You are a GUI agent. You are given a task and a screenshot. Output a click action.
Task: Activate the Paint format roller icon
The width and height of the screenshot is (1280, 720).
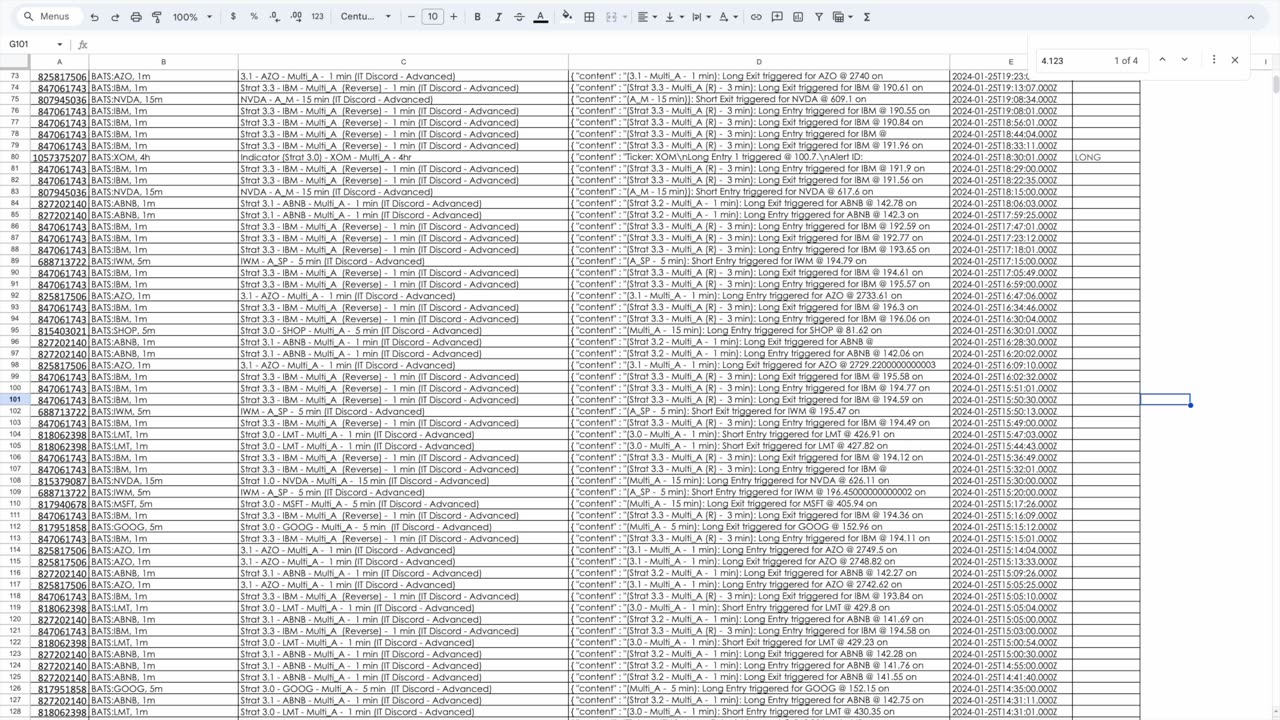click(x=157, y=17)
